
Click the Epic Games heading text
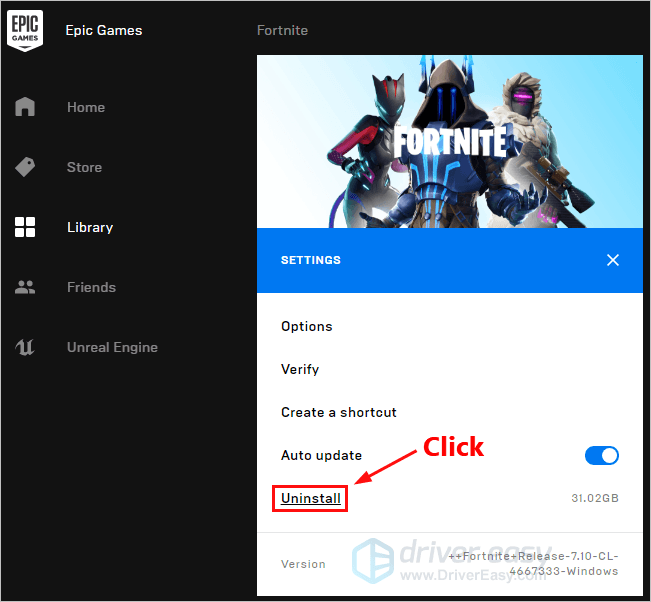point(104,30)
